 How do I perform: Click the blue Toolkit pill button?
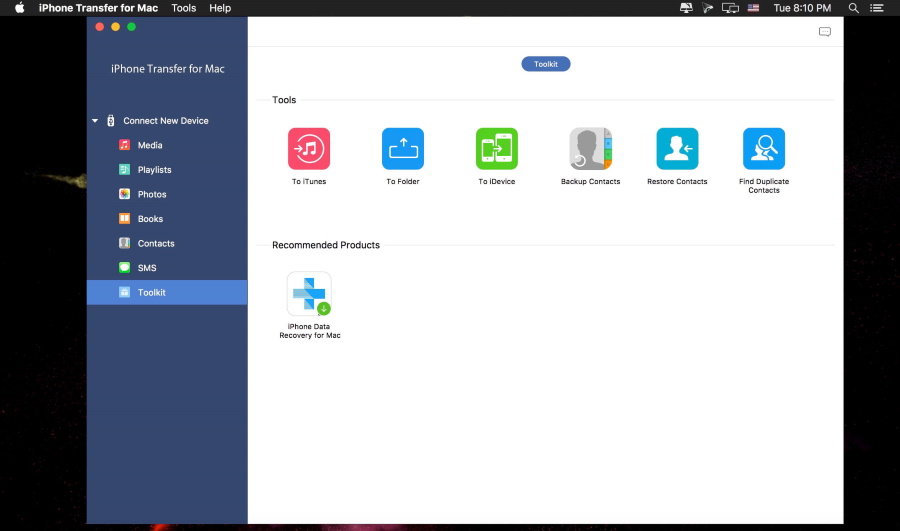pos(546,64)
